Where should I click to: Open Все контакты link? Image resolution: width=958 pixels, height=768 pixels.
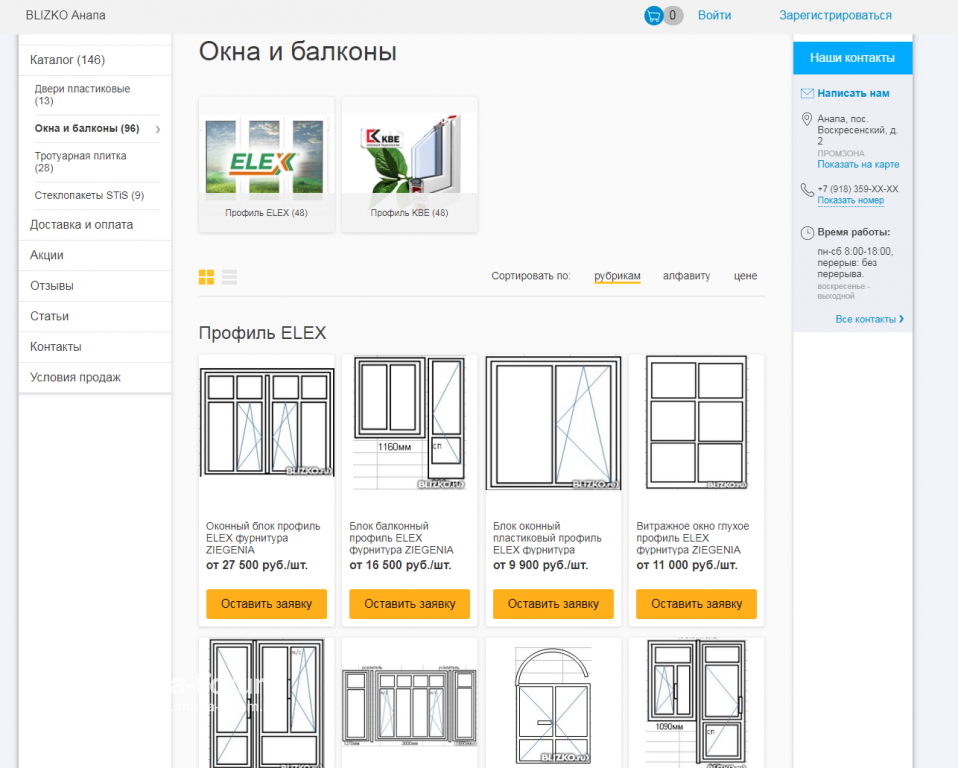coord(869,319)
